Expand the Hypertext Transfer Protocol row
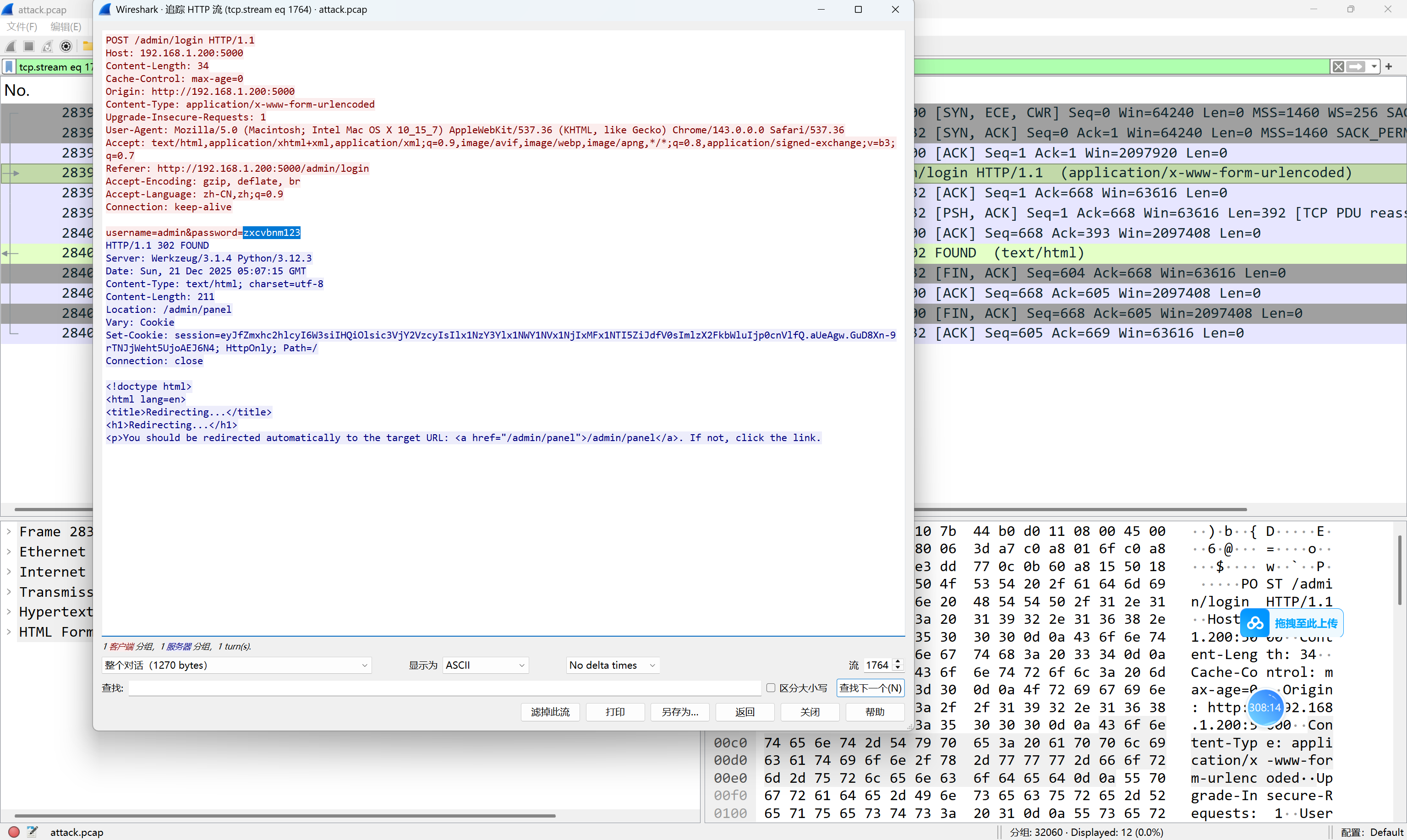Screen dimensions: 1407x840 click(9, 612)
